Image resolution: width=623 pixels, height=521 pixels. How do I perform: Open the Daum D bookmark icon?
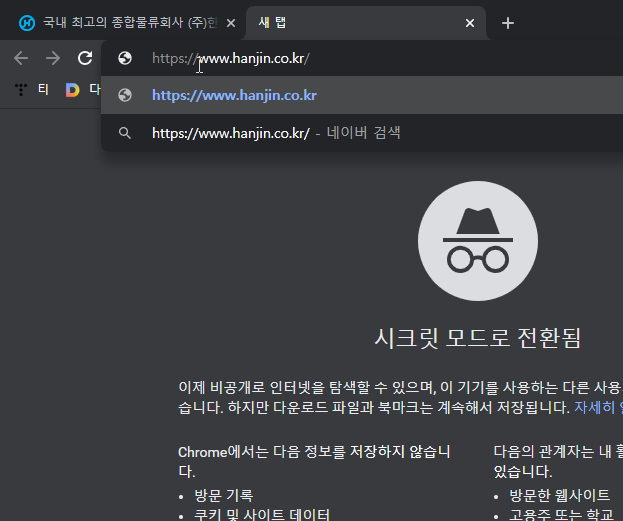[72, 90]
